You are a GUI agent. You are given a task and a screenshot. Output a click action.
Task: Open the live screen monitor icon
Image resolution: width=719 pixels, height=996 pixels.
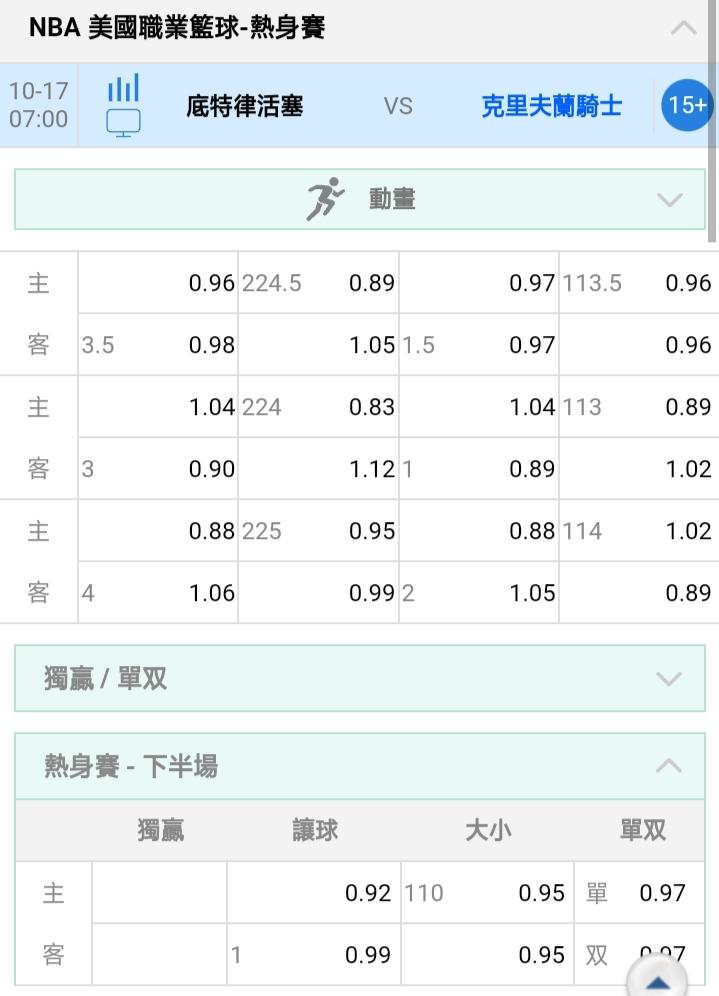click(123, 123)
